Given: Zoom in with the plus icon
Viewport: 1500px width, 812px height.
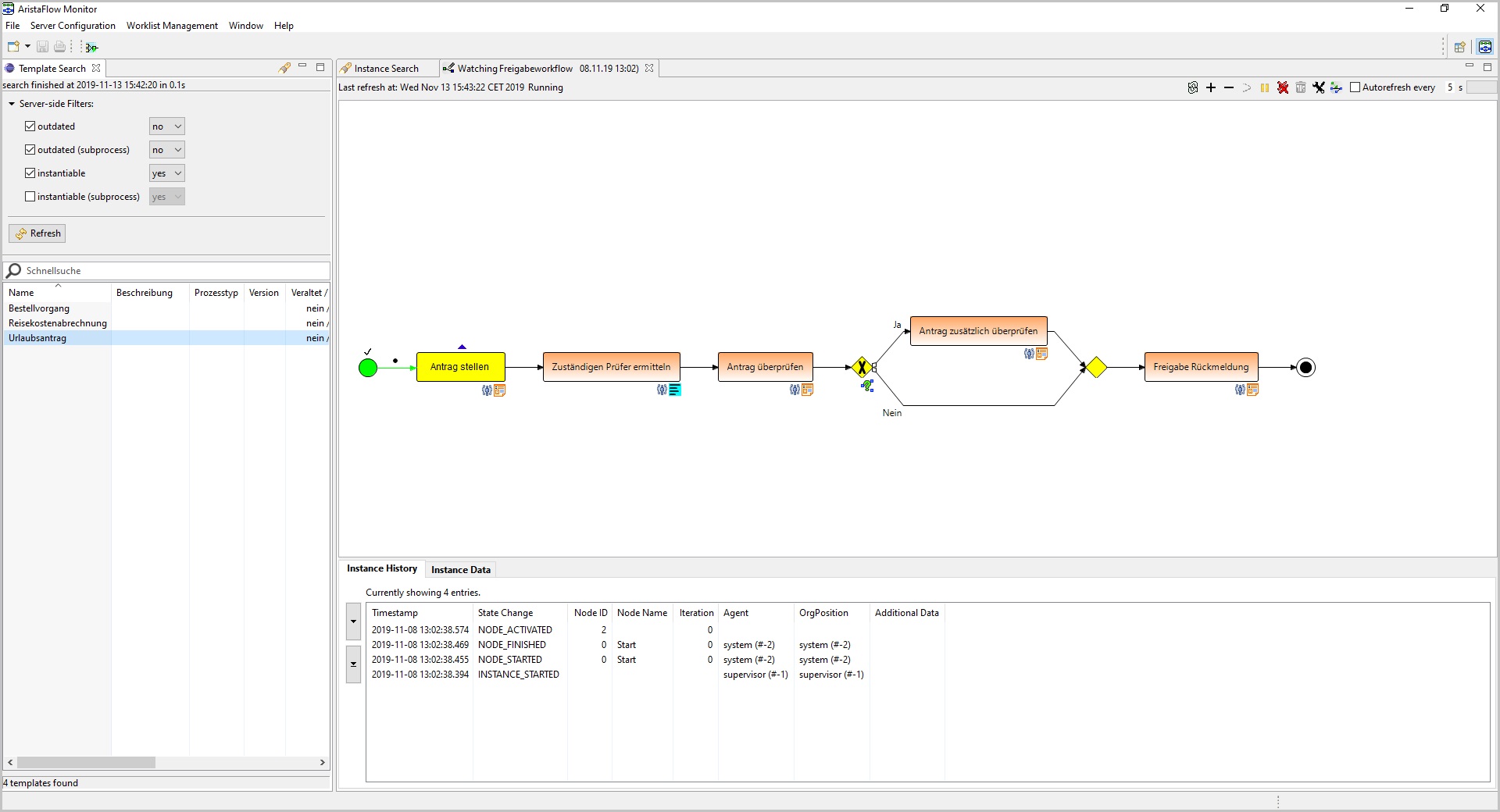Looking at the screenshot, I should click(1211, 87).
